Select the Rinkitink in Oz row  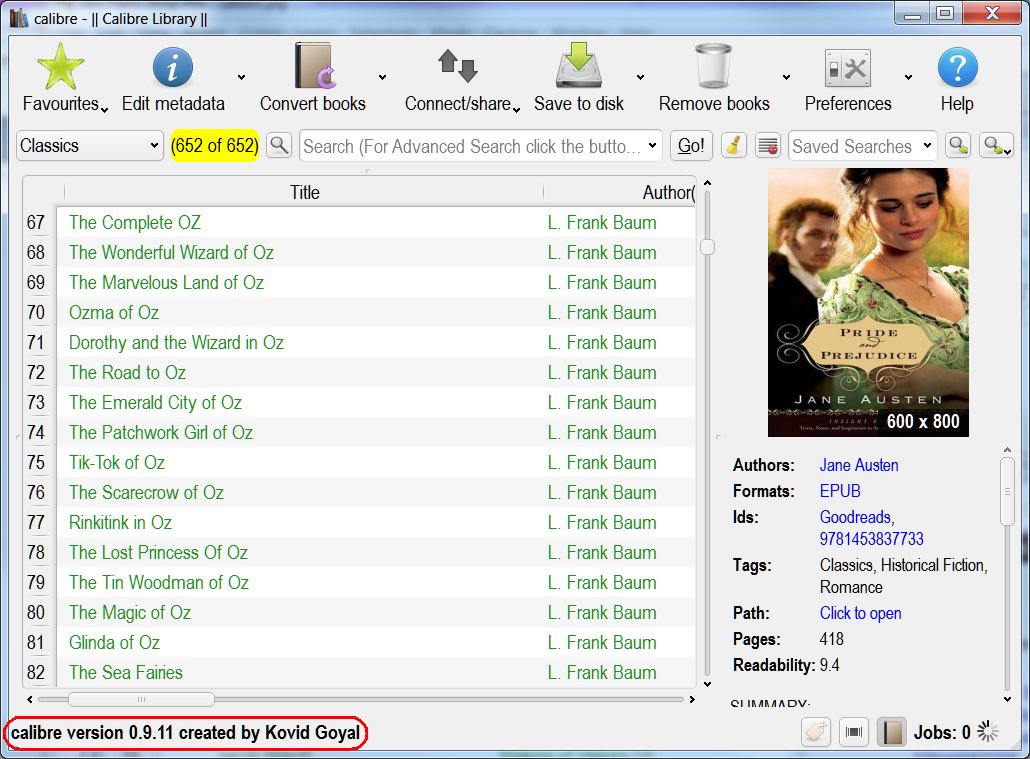point(376,522)
